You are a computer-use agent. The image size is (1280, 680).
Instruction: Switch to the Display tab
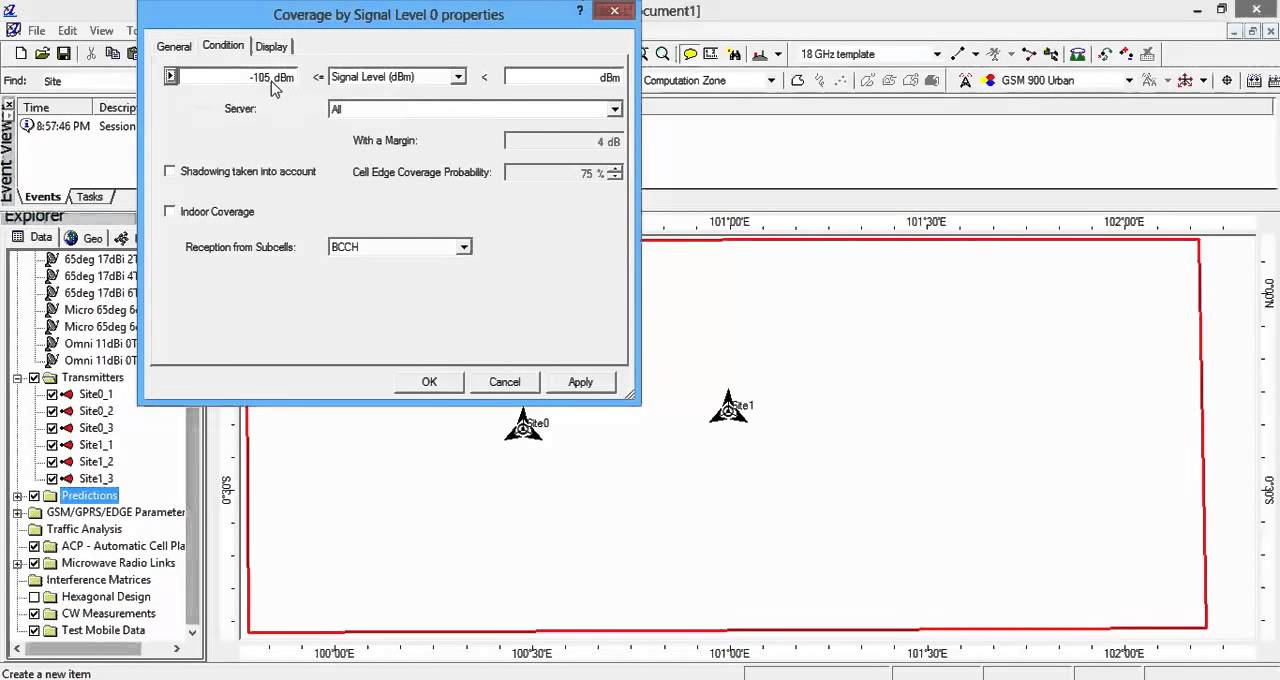271,46
